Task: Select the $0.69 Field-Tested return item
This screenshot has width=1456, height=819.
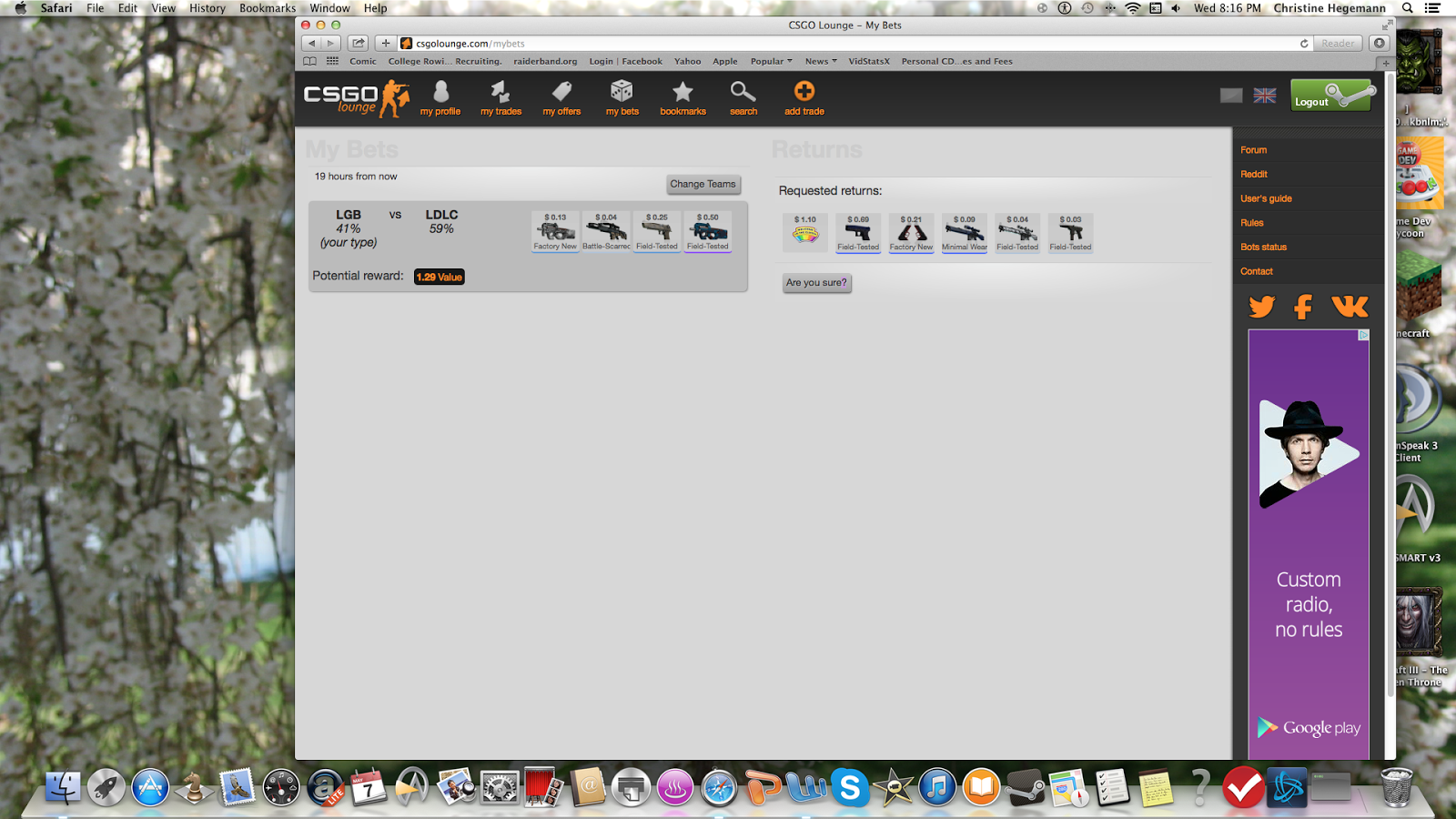Action: pyautogui.click(x=858, y=233)
